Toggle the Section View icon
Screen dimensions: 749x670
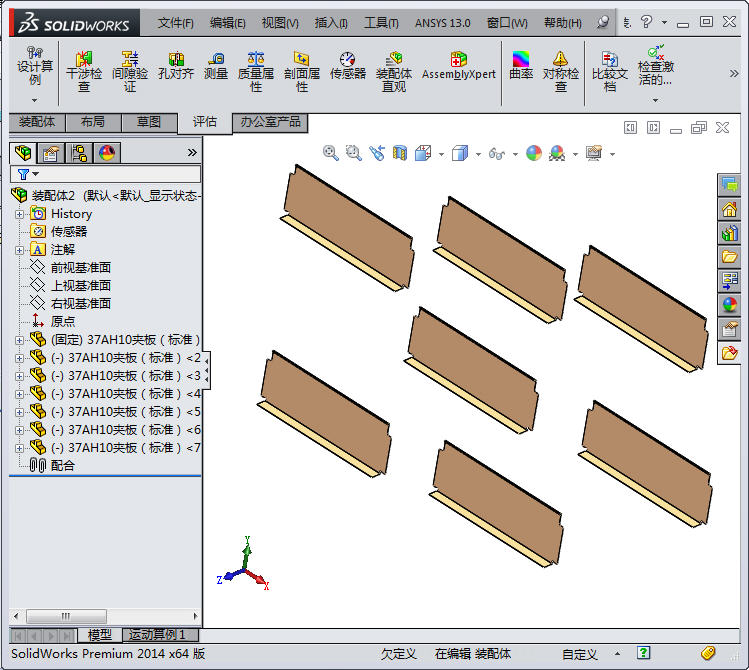400,152
